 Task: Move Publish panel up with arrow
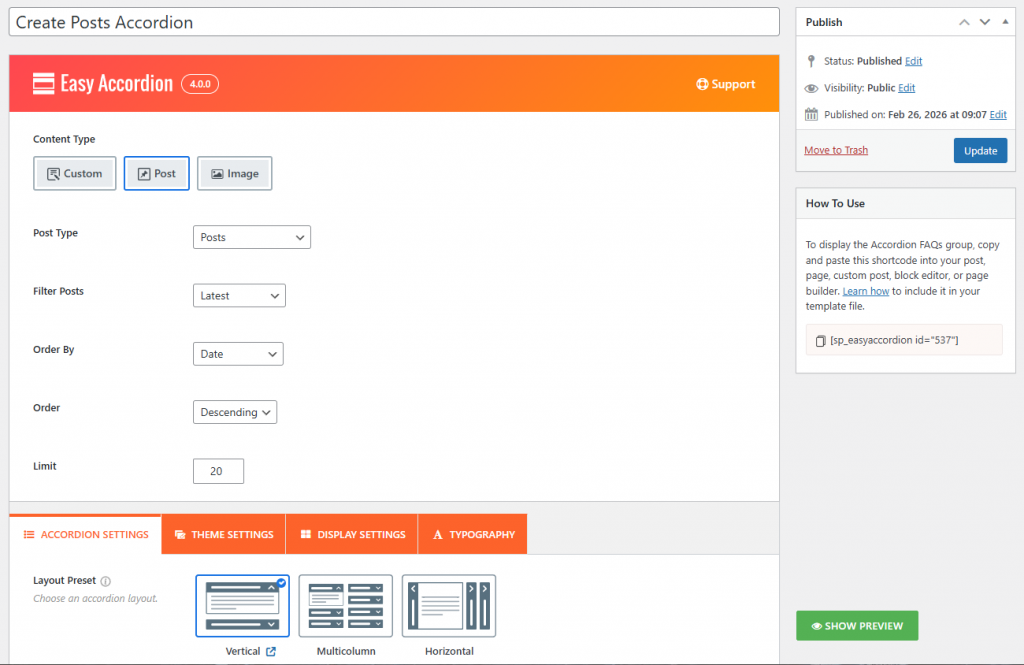tap(964, 22)
